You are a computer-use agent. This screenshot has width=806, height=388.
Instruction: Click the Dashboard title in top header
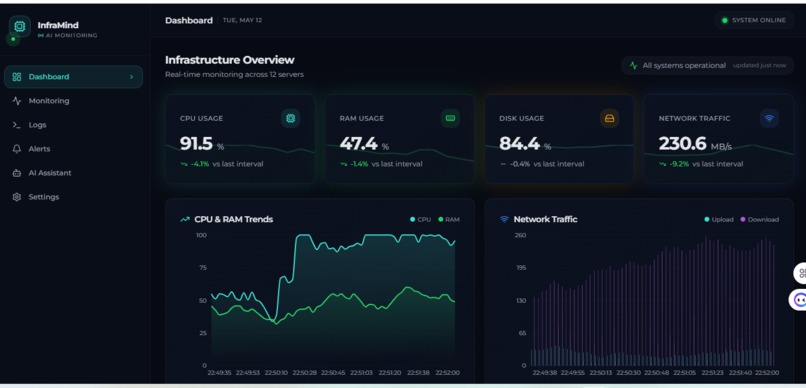coord(189,21)
